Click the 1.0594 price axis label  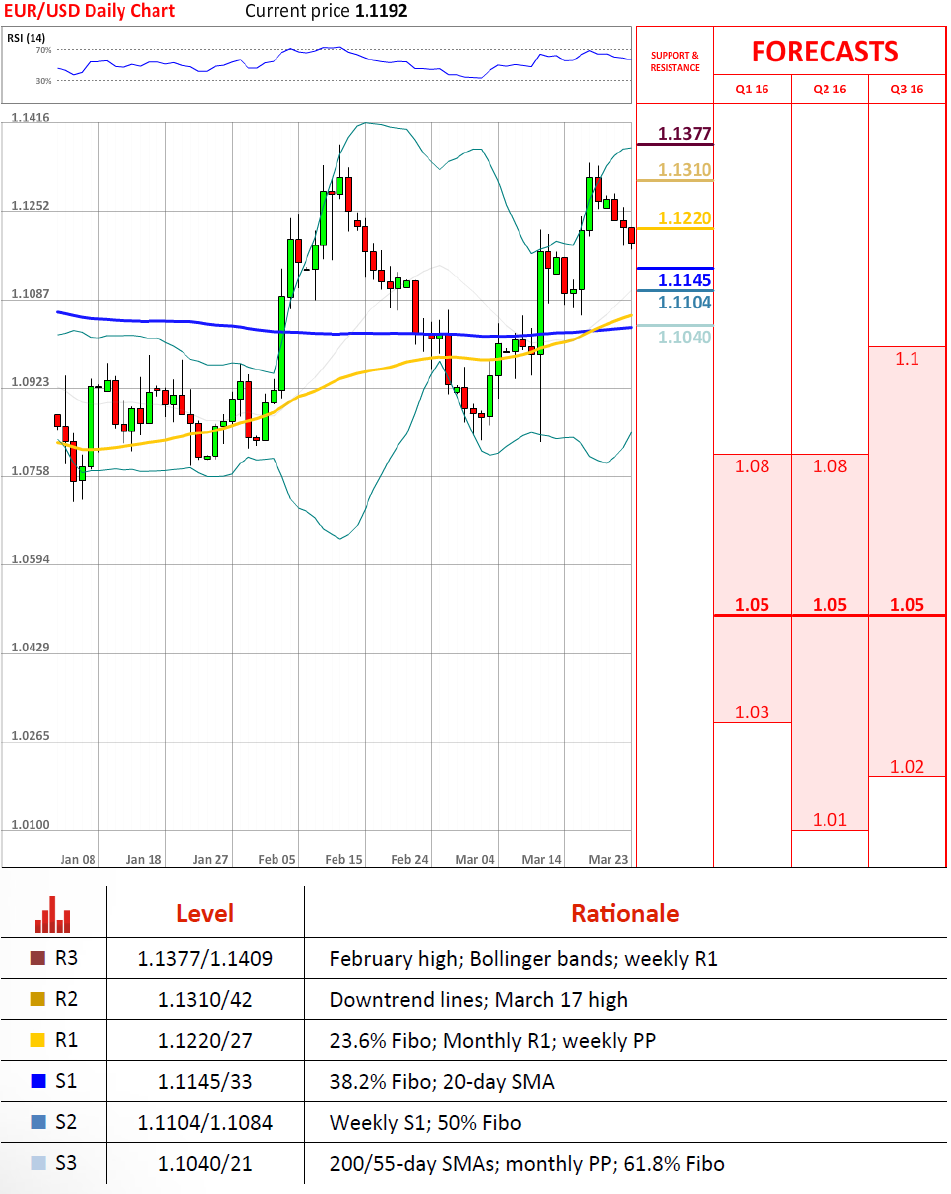(30, 559)
